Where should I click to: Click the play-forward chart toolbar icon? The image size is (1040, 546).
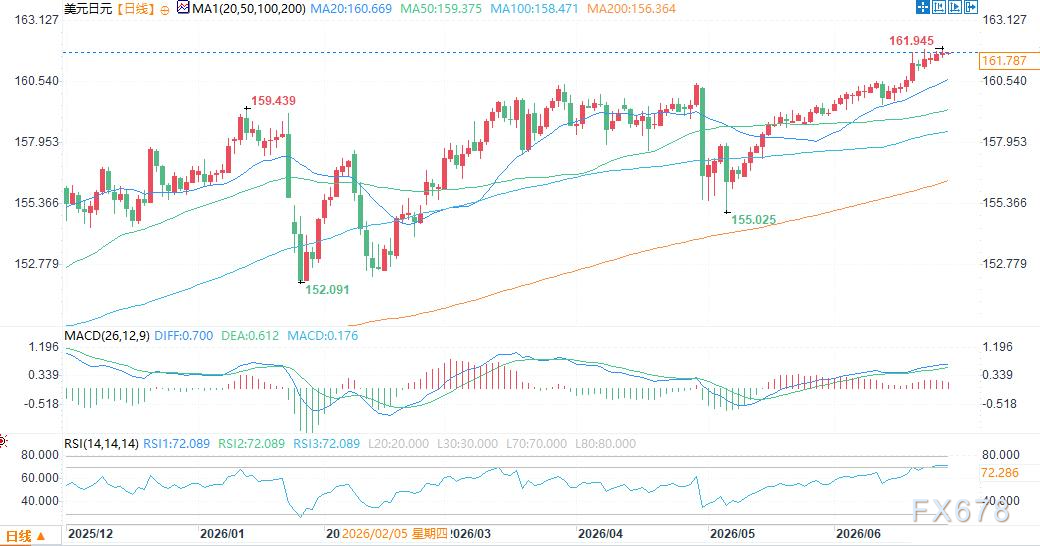click(x=954, y=7)
